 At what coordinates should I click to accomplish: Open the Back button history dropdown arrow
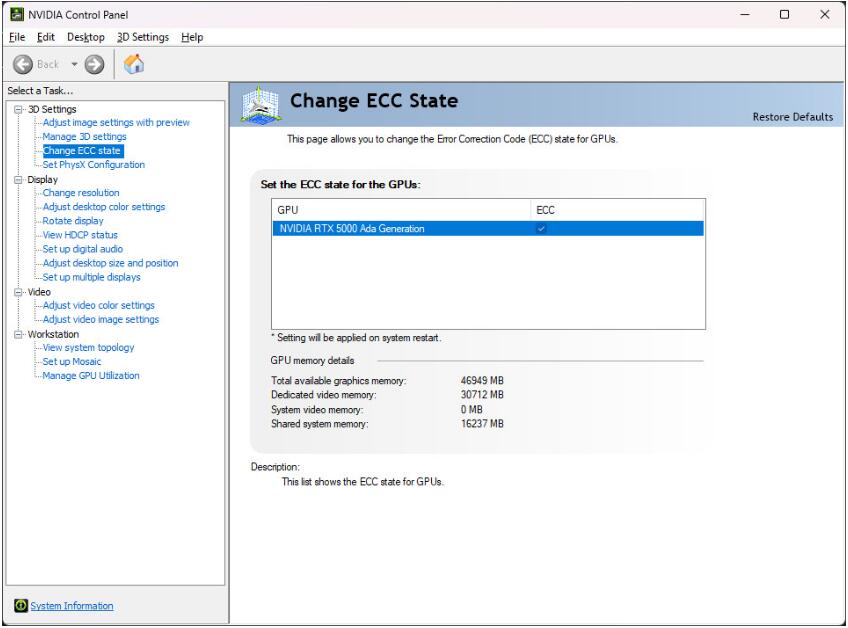click(73, 63)
